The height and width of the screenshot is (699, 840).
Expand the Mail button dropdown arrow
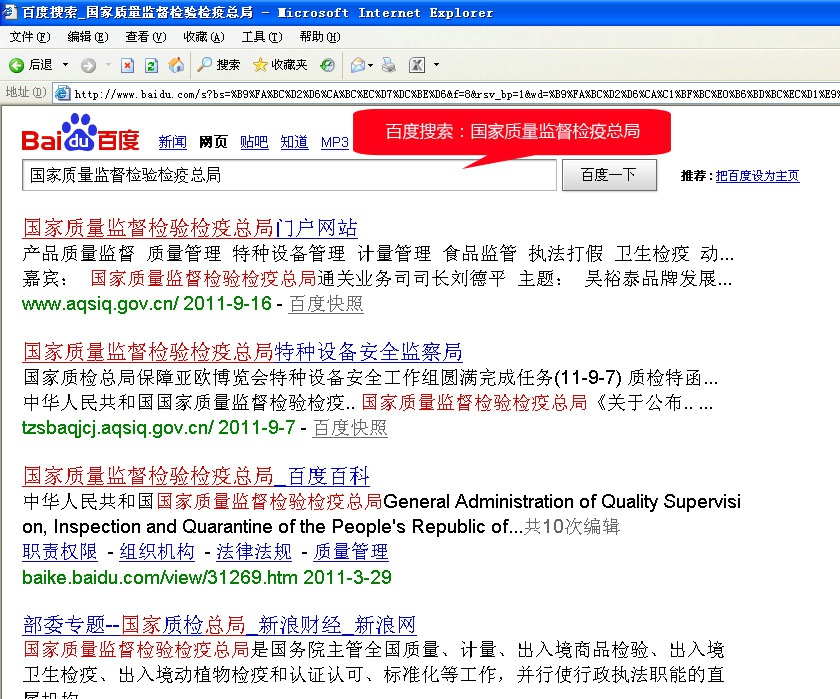click(x=373, y=65)
